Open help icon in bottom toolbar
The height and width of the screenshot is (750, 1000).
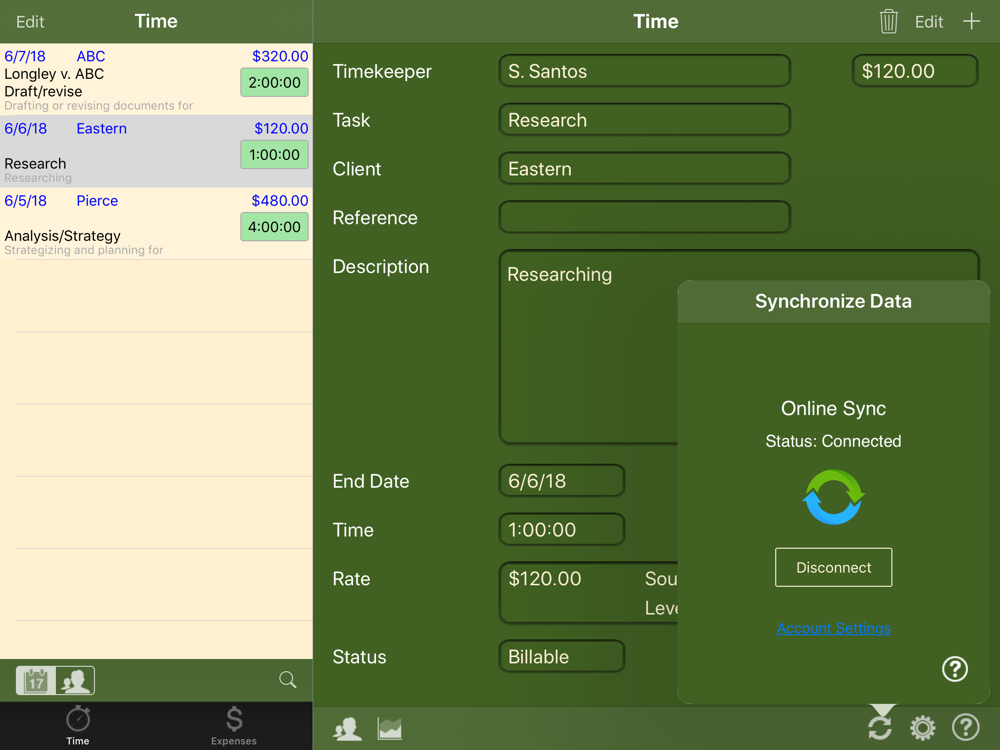(x=966, y=727)
